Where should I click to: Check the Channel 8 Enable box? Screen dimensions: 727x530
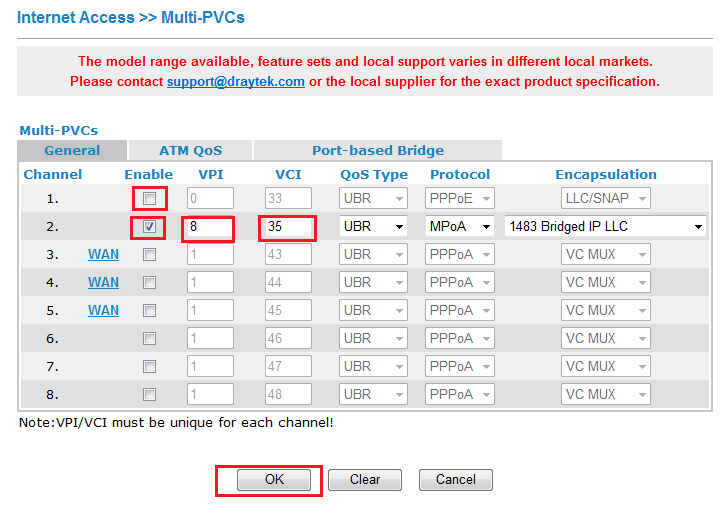coord(149,395)
